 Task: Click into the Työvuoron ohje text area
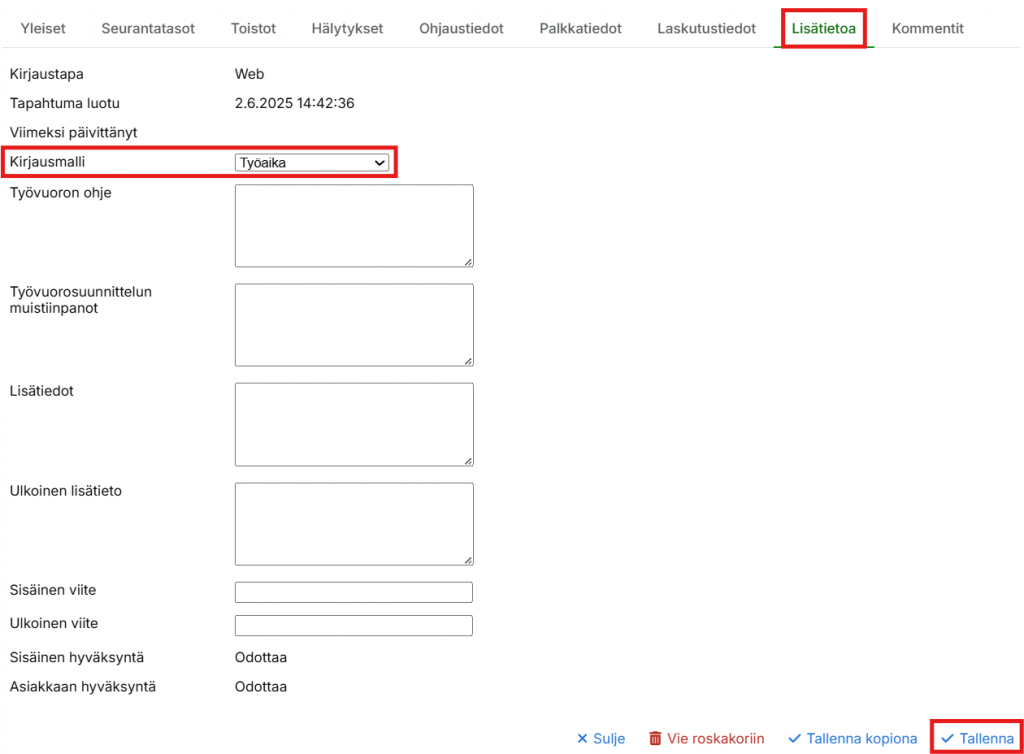pos(354,225)
